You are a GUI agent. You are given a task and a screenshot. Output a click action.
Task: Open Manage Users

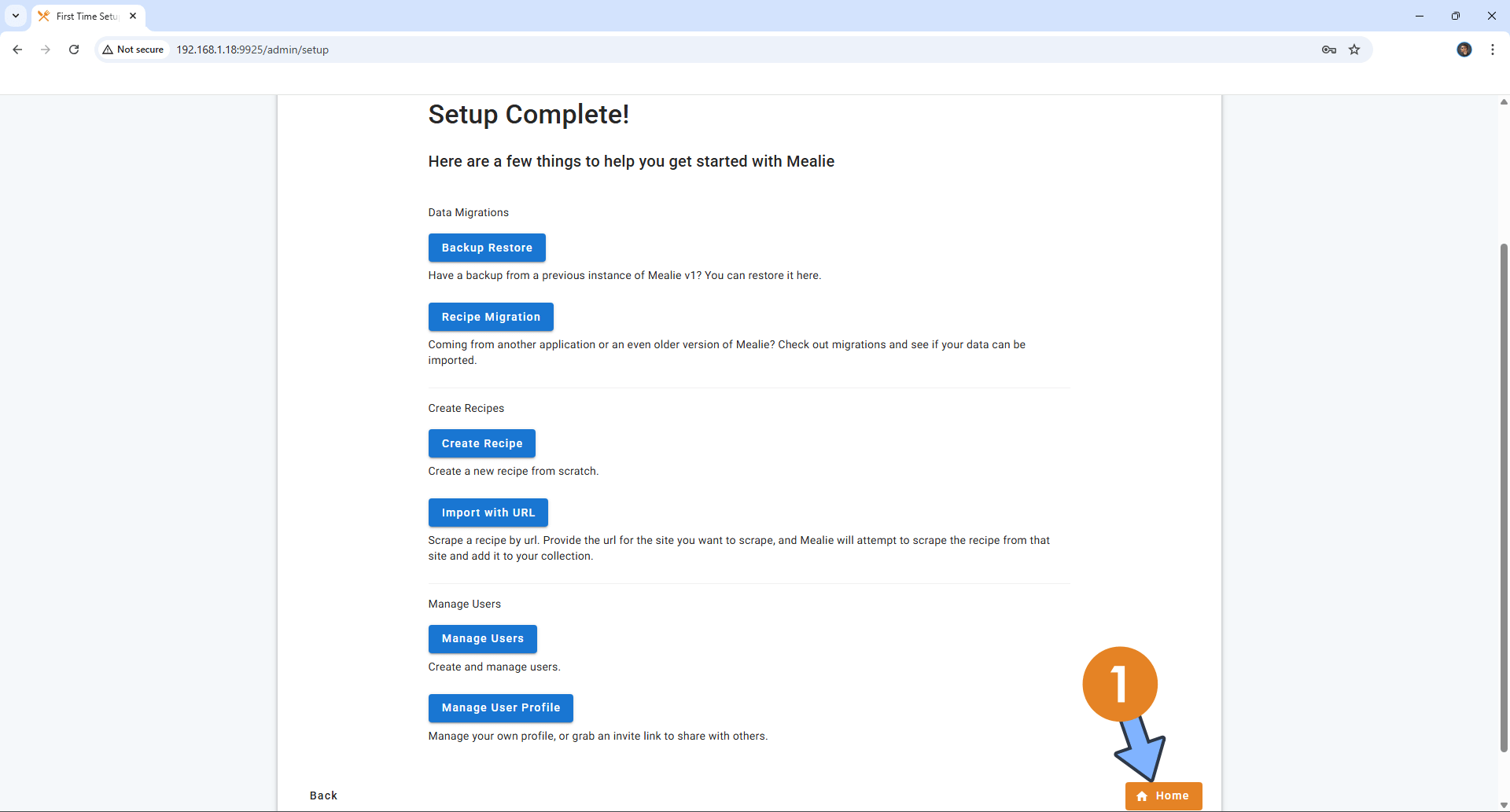click(482, 639)
